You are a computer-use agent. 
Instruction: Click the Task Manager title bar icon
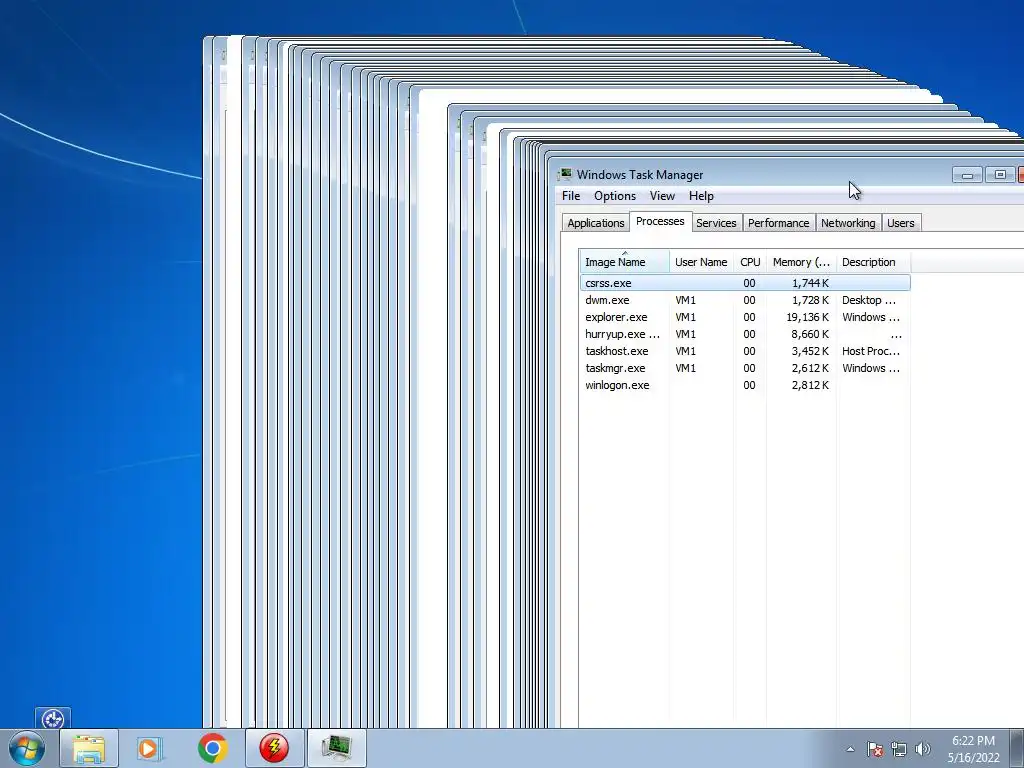[565, 174]
